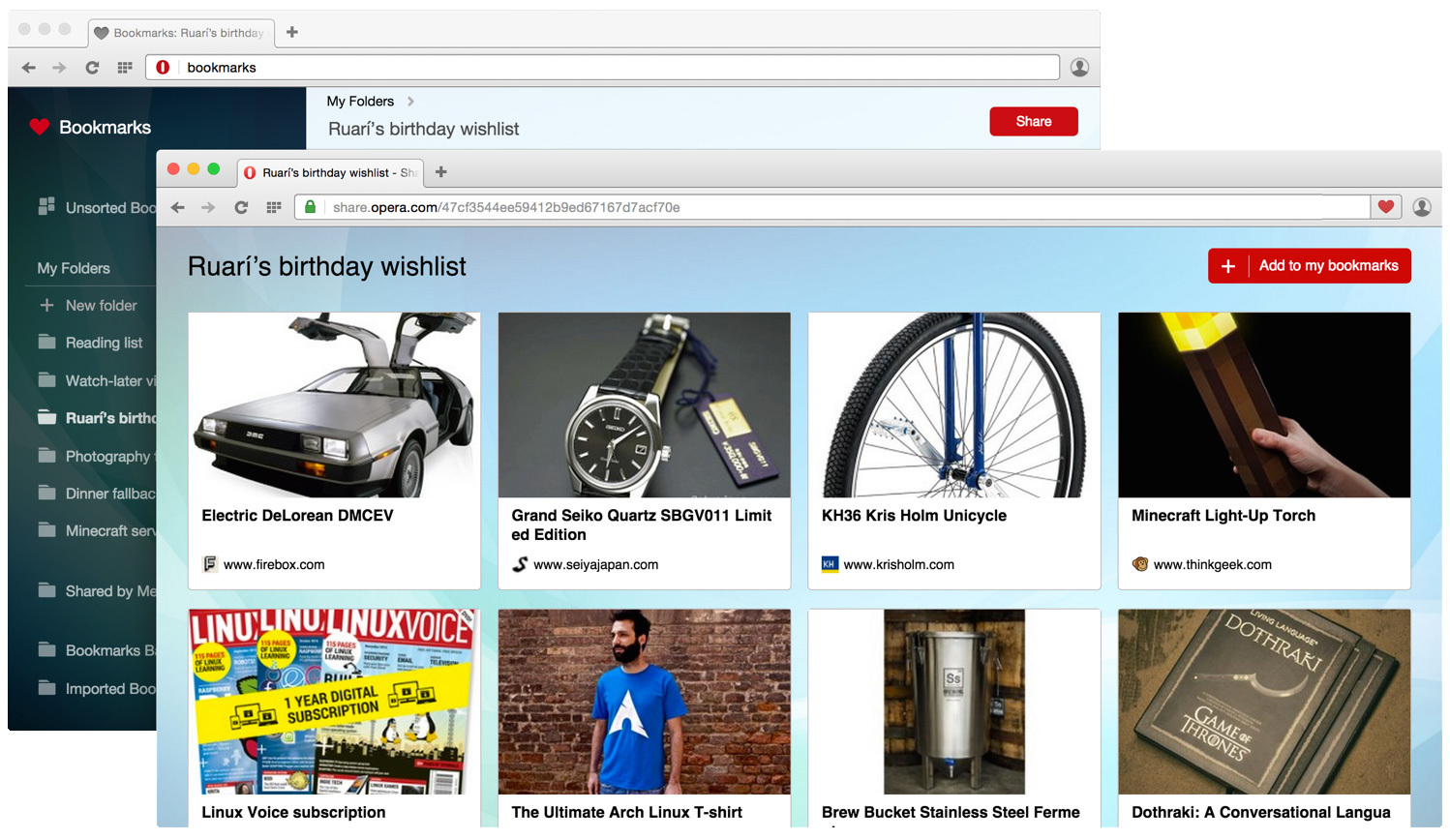Click the red heart Bookmarks logo
The width and height of the screenshot is (1450, 840).
39,127
